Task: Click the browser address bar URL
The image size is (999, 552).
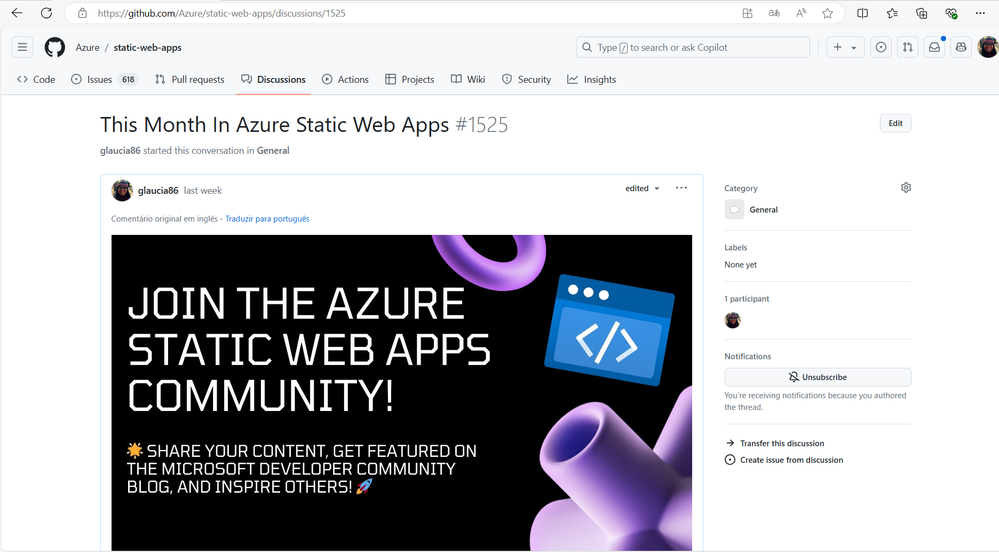Action: point(221,13)
